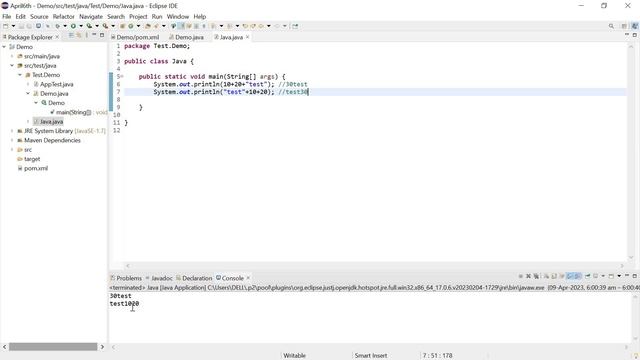Viewport: 640px width, 360px height.
Task: Select pom.xml in Package Explorer
Action: coord(32,169)
